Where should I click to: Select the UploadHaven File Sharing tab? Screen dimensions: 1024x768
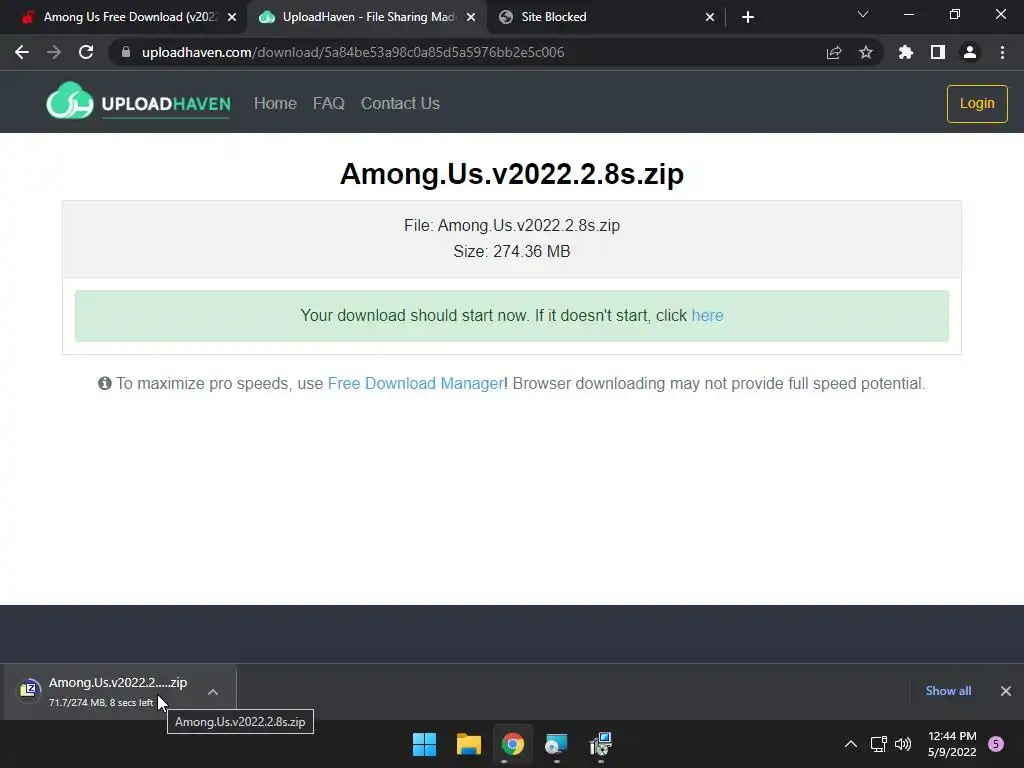click(367, 17)
